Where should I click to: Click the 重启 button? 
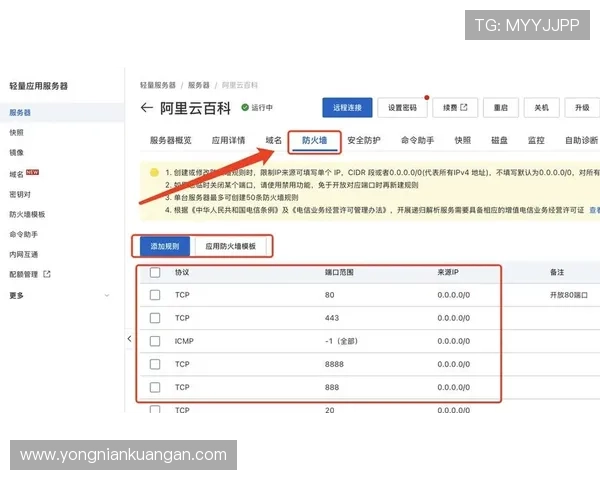point(501,108)
